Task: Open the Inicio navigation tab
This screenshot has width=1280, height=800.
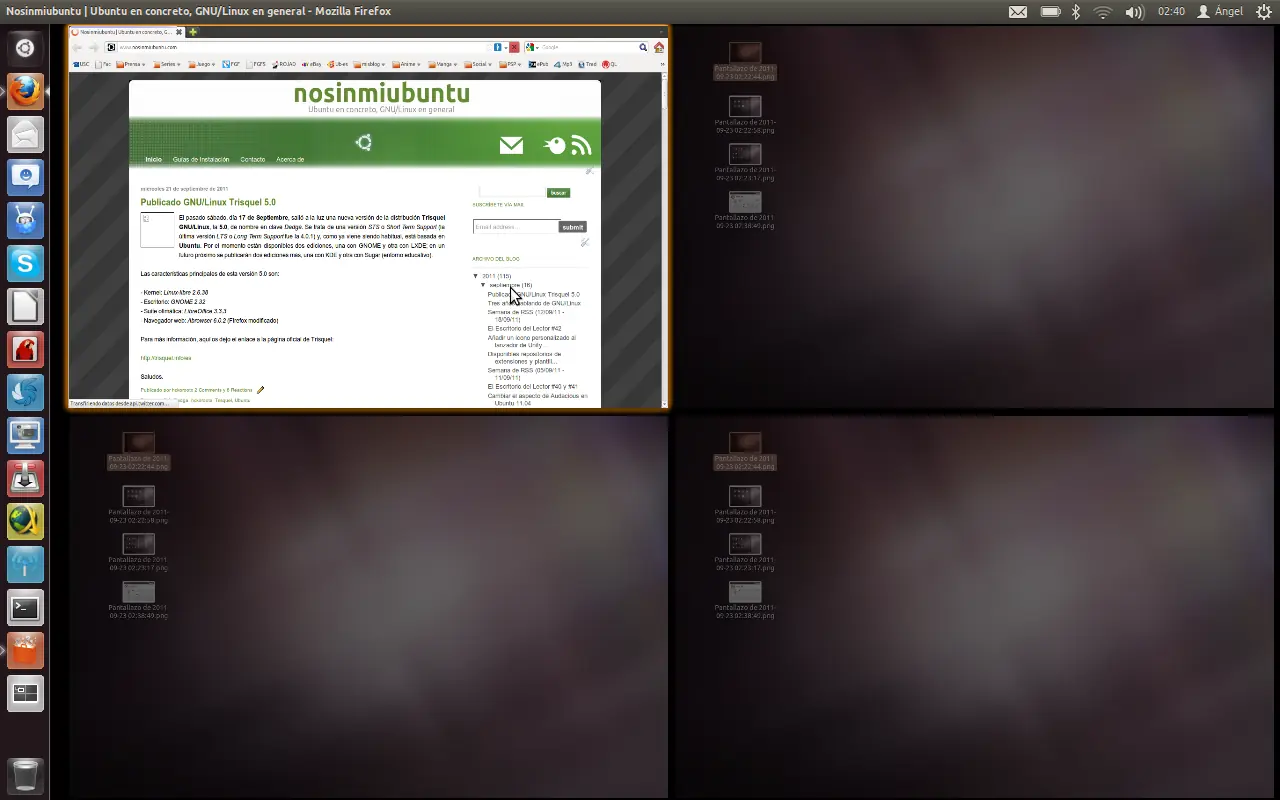Action: coord(153,160)
